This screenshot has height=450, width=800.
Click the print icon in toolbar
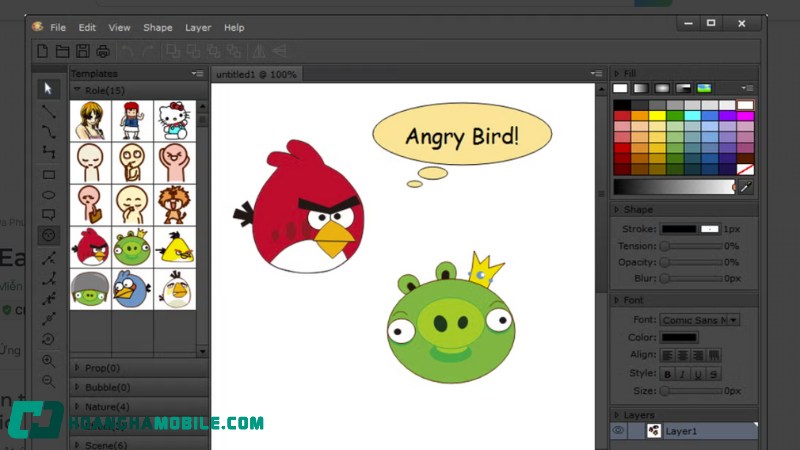point(102,51)
